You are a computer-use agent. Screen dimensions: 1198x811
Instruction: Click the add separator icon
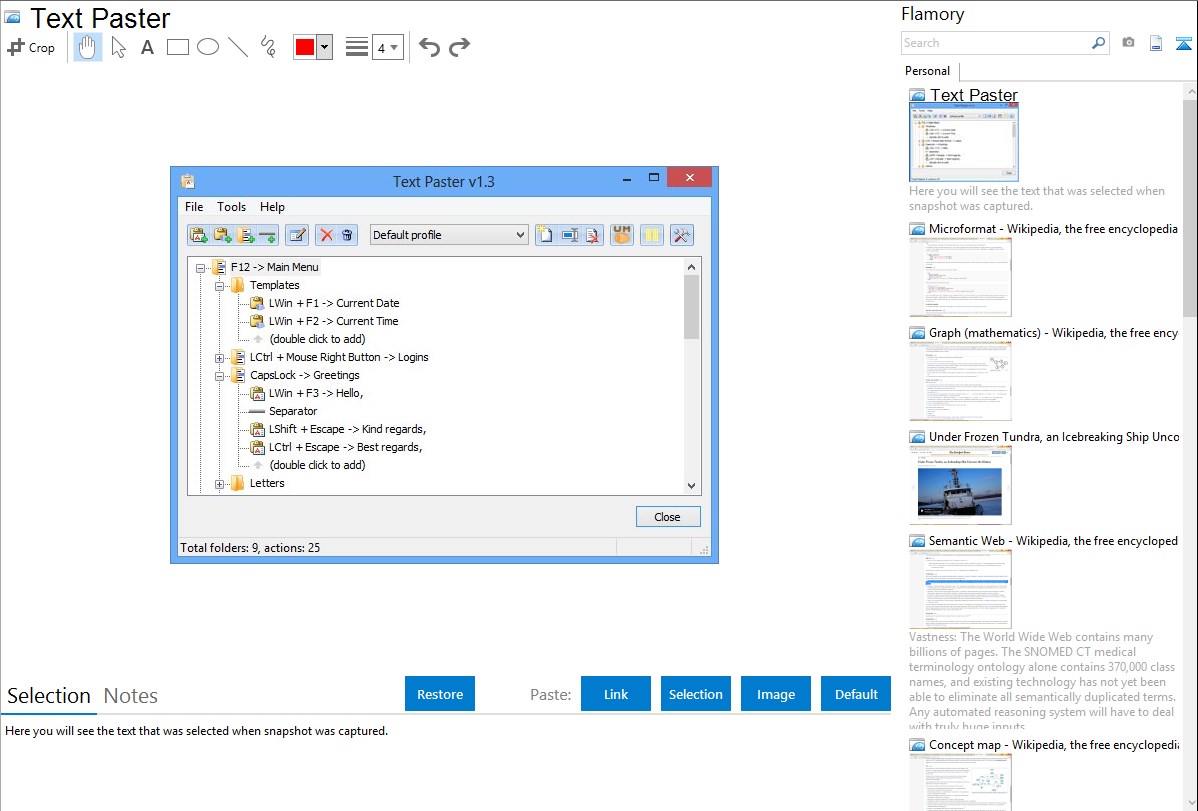[x=267, y=235]
